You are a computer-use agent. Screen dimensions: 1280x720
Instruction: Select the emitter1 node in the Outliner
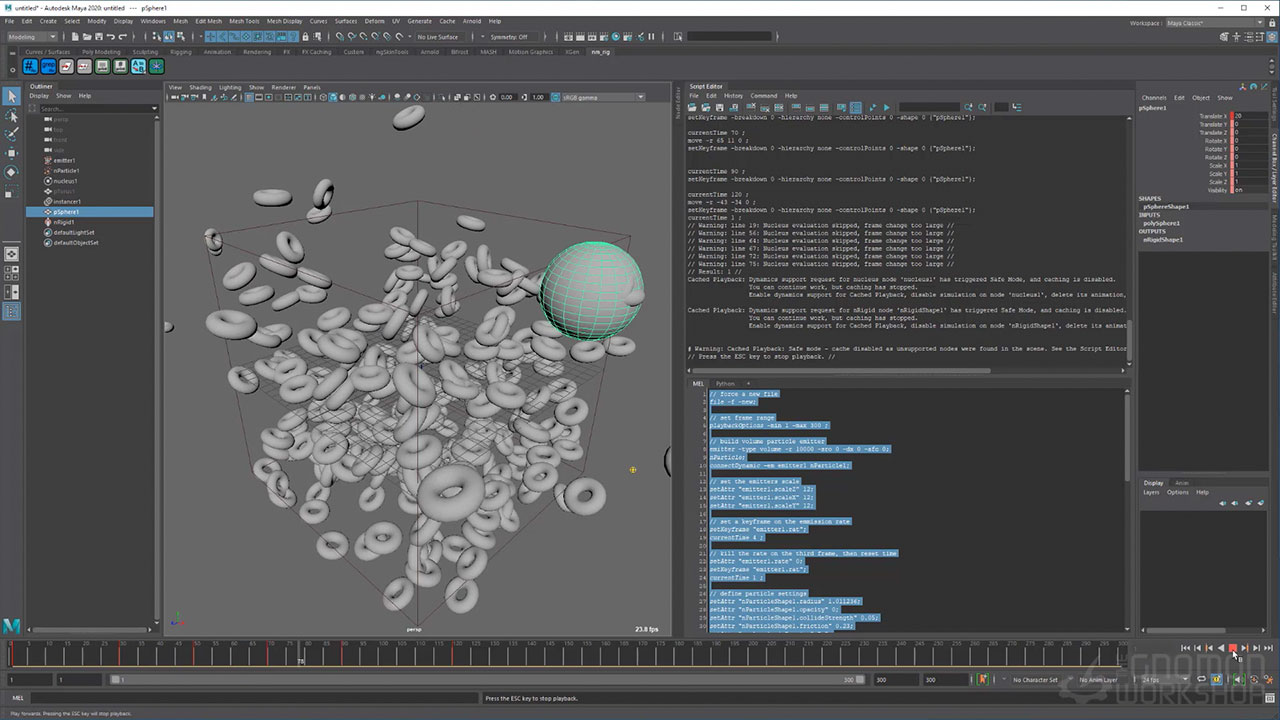click(x=64, y=160)
